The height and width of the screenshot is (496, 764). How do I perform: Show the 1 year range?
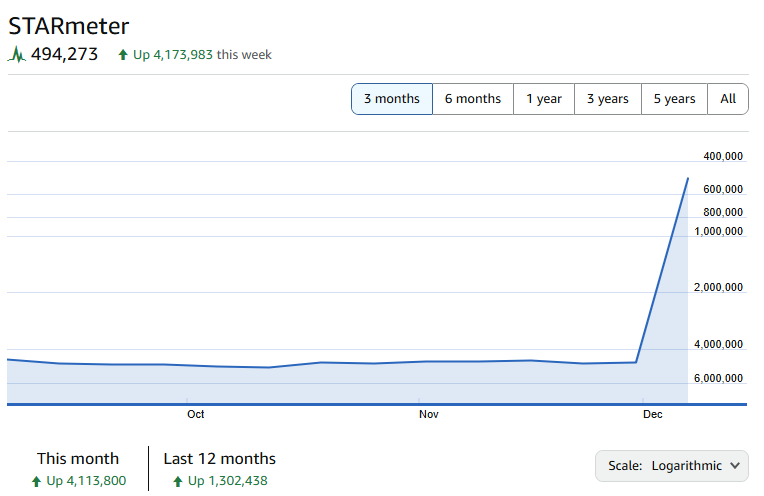544,99
